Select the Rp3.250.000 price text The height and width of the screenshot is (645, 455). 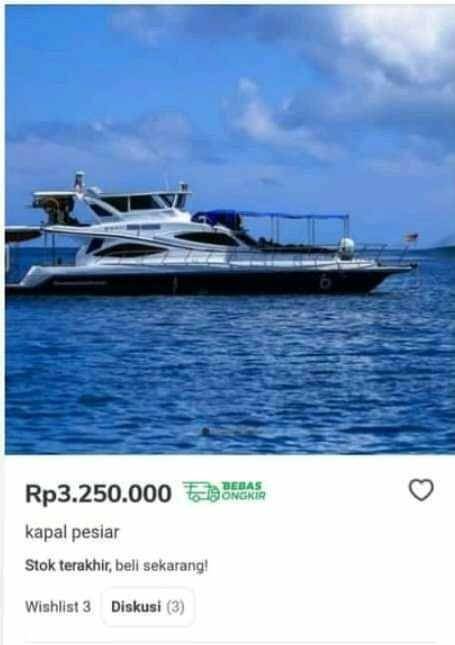tap(98, 493)
